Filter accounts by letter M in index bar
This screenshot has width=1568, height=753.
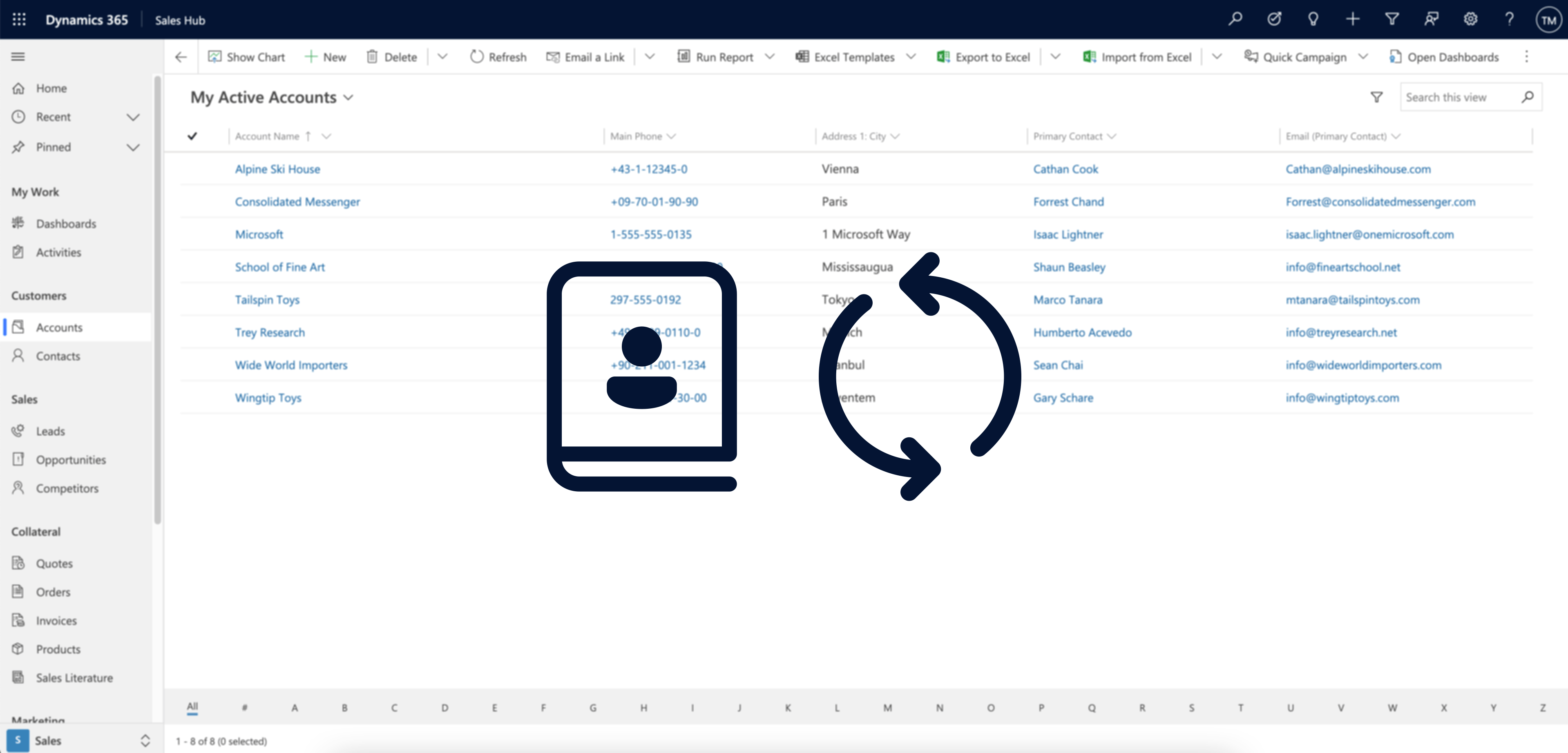pyautogui.click(x=887, y=707)
